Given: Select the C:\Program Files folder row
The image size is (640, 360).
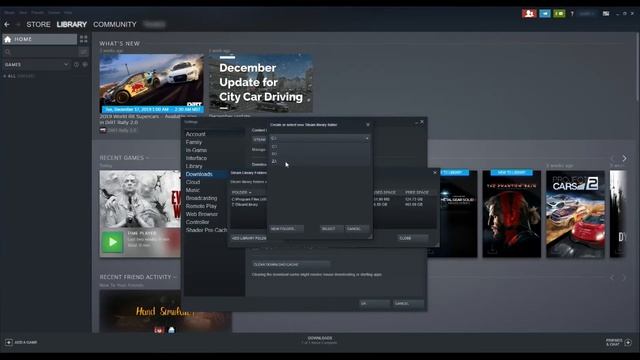Looking at the screenshot, I should pyautogui.click(x=249, y=199).
